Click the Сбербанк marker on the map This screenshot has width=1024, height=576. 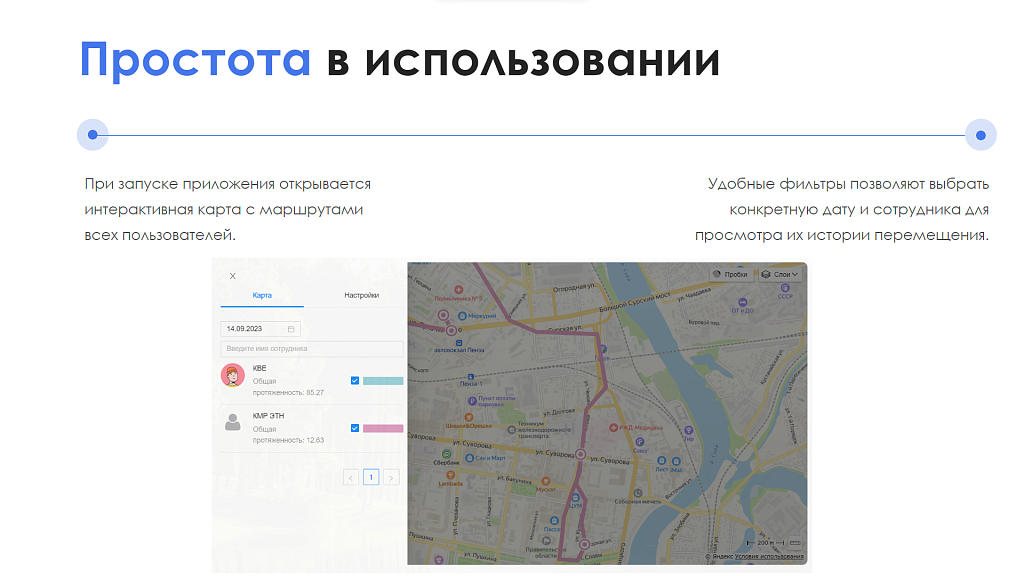click(x=446, y=453)
